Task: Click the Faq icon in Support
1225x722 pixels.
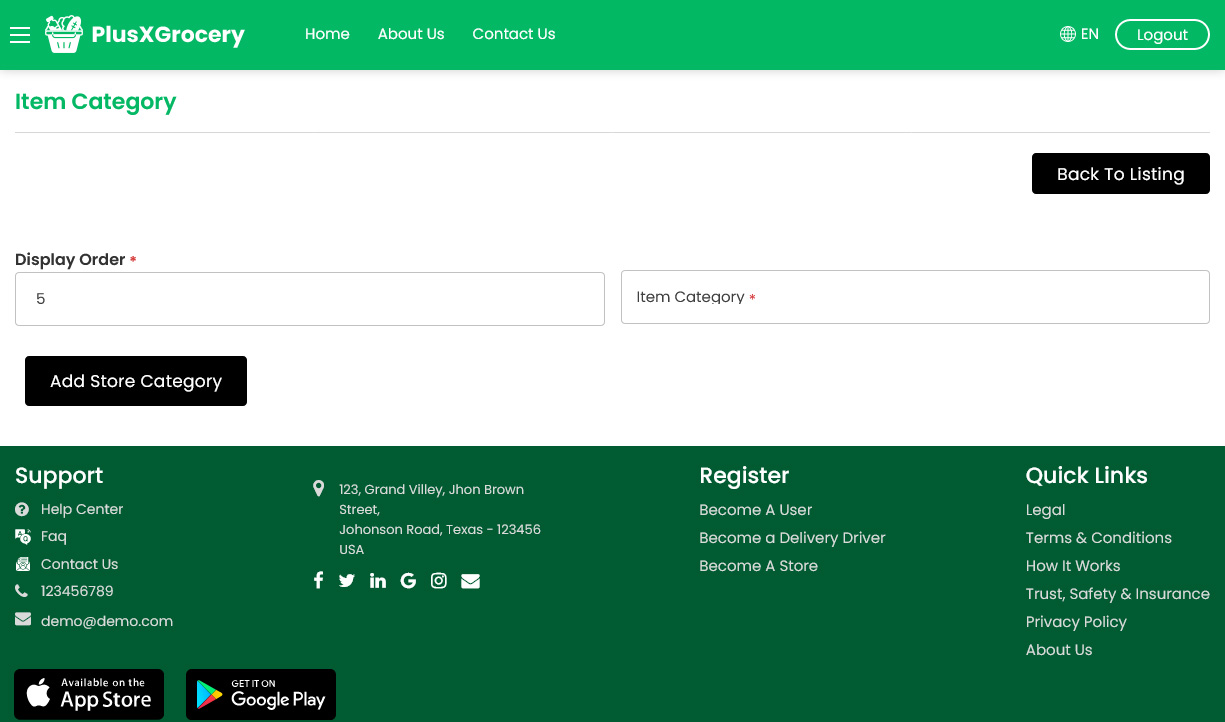Action: click(x=22, y=536)
